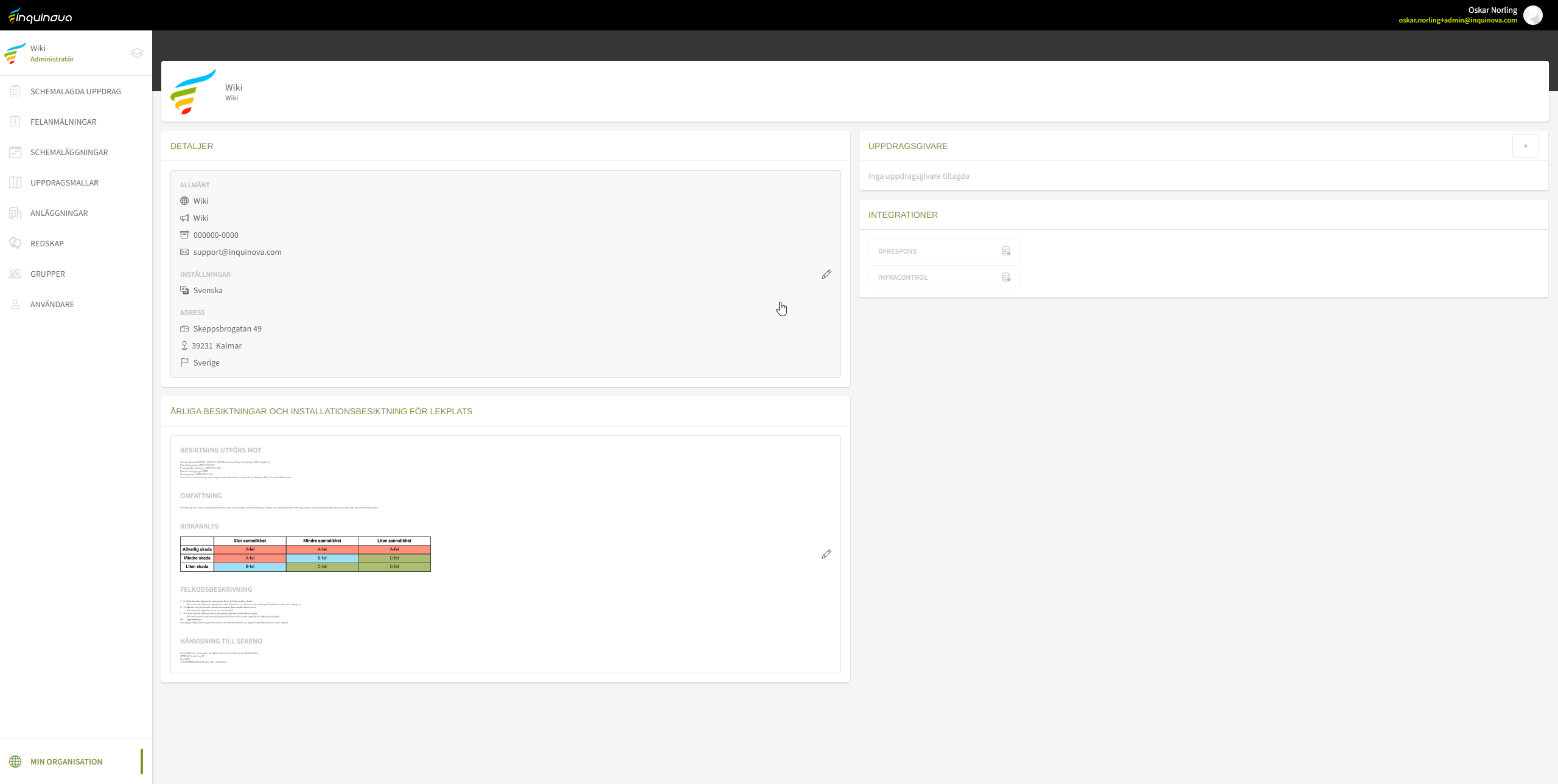Click the Inquinova logo in the top bar
Image resolution: width=1558 pixels, height=784 pixels.
[40, 16]
